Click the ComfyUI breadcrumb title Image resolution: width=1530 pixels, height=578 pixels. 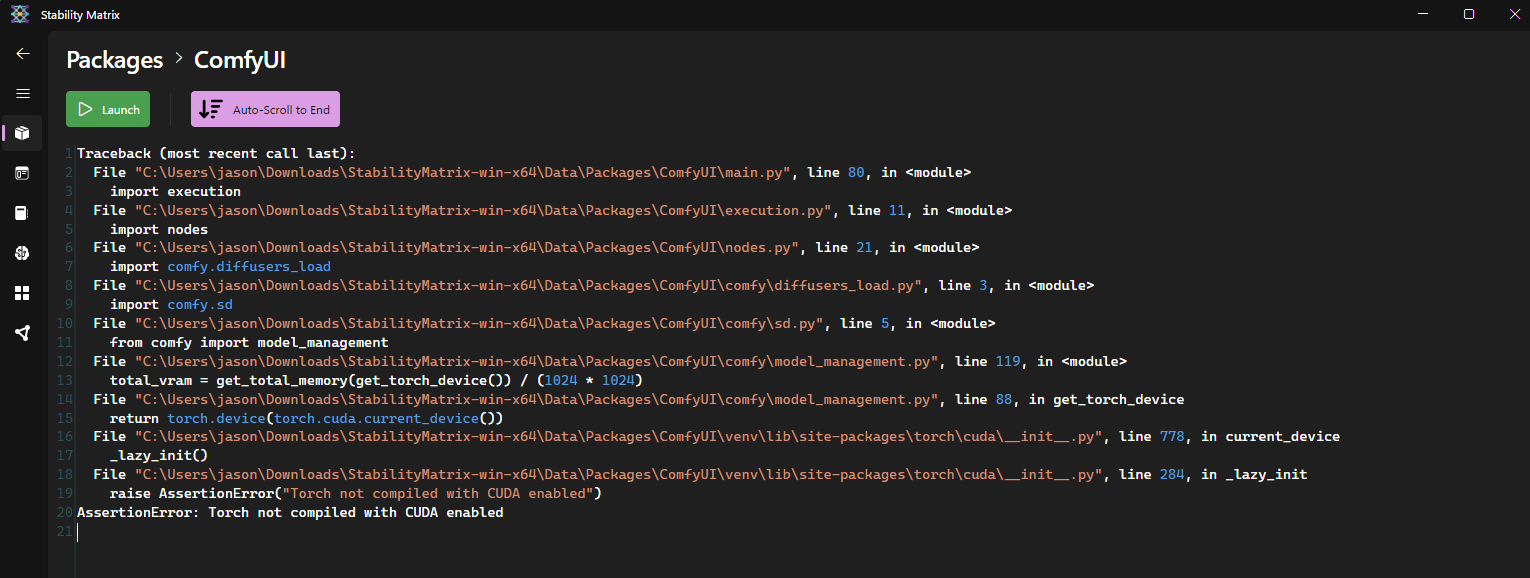pos(240,60)
